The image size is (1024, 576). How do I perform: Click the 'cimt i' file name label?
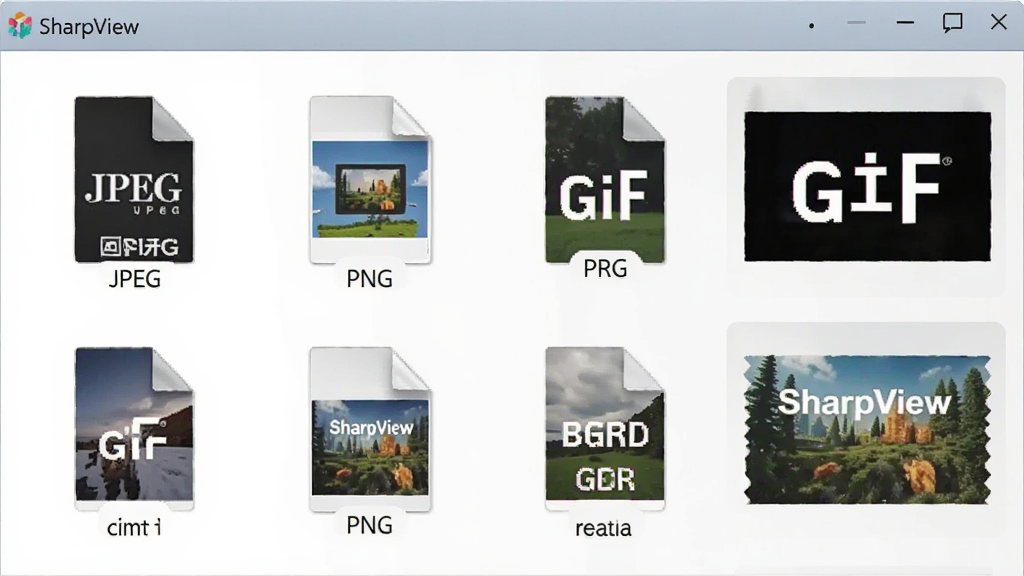pyautogui.click(x=134, y=527)
